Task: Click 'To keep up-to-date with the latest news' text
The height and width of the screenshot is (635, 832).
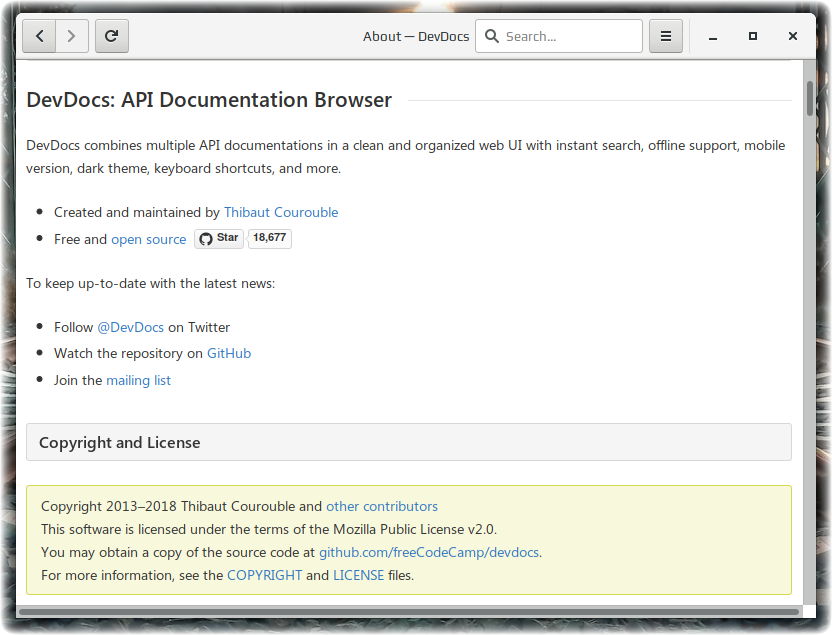Action: (x=151, y=283)
